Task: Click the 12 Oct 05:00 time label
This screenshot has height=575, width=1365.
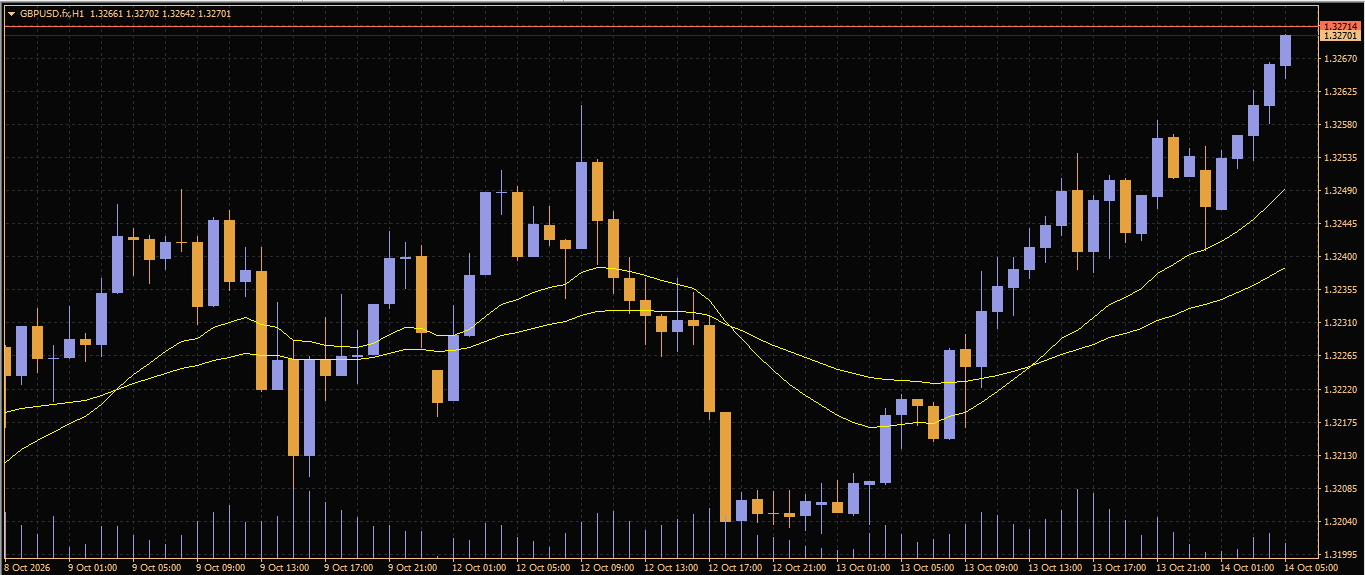Action: pyautogui.click(x=542, y=568)
